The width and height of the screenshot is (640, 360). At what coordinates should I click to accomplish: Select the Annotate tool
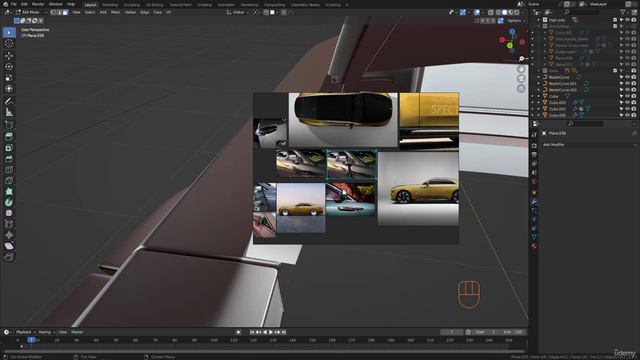click(9, 101)
